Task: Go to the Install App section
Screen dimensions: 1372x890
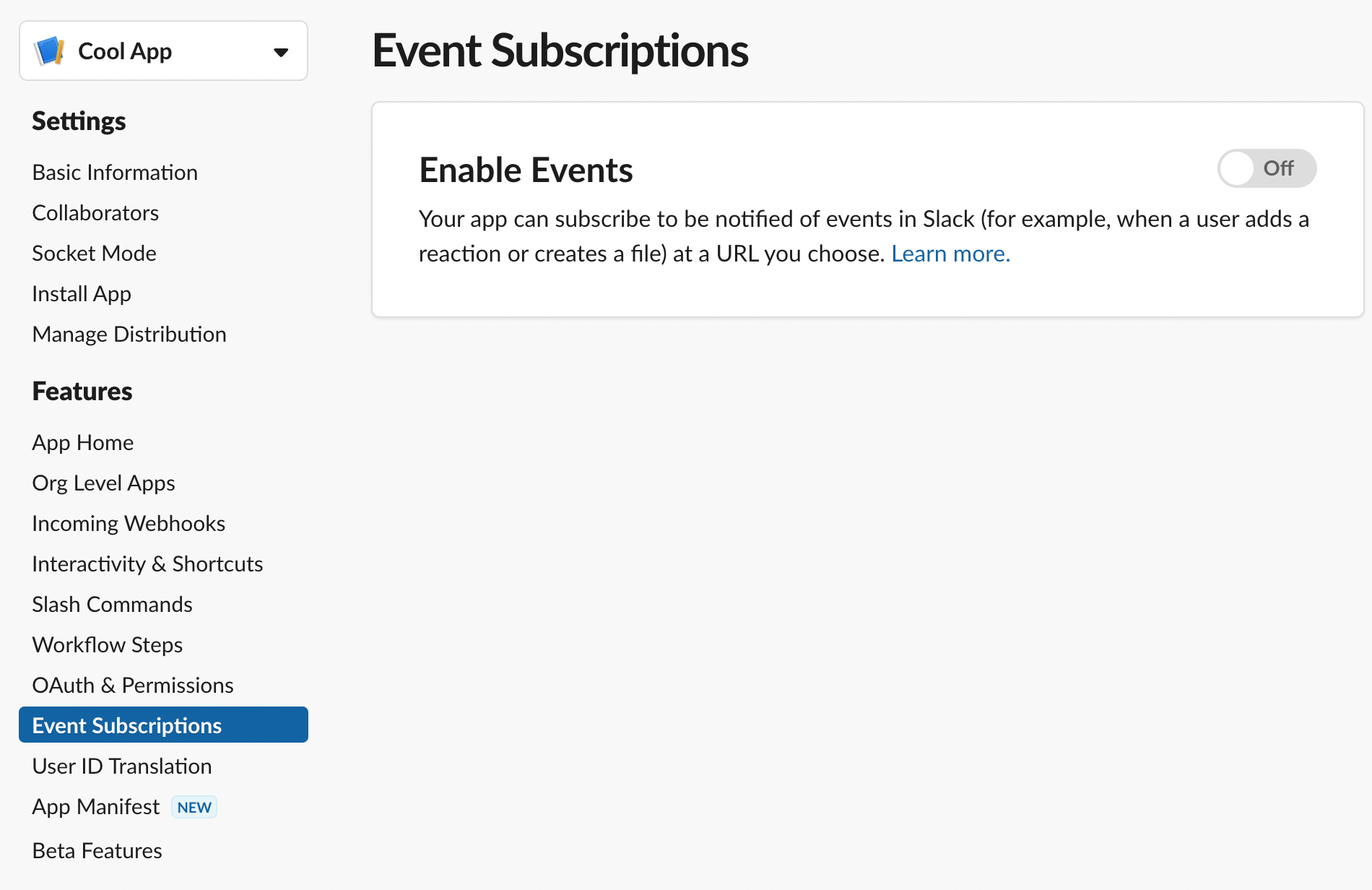Action: point(81,293)
